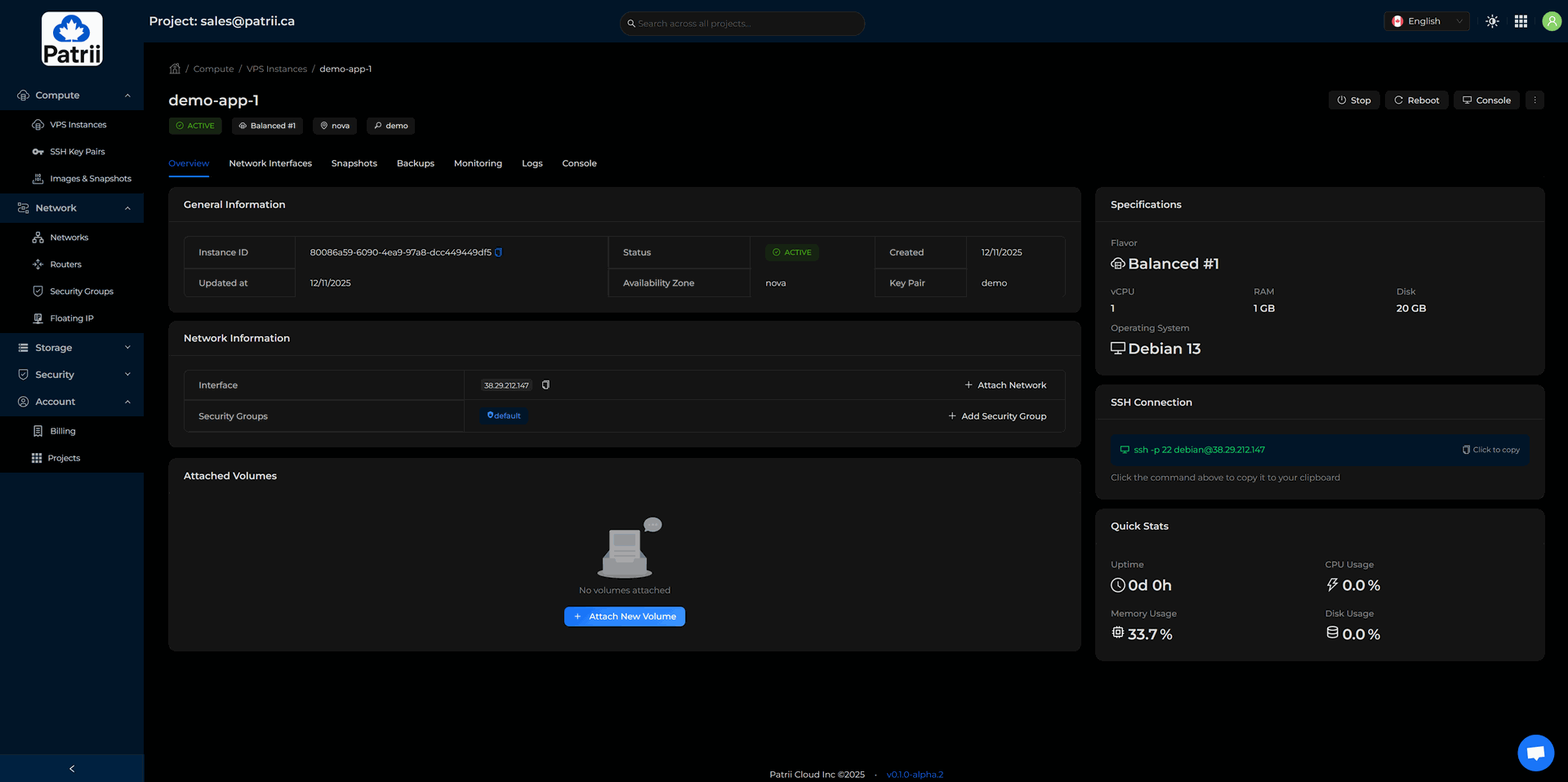
Task: Click Attach New Volume button
Action: click(625, 616)
